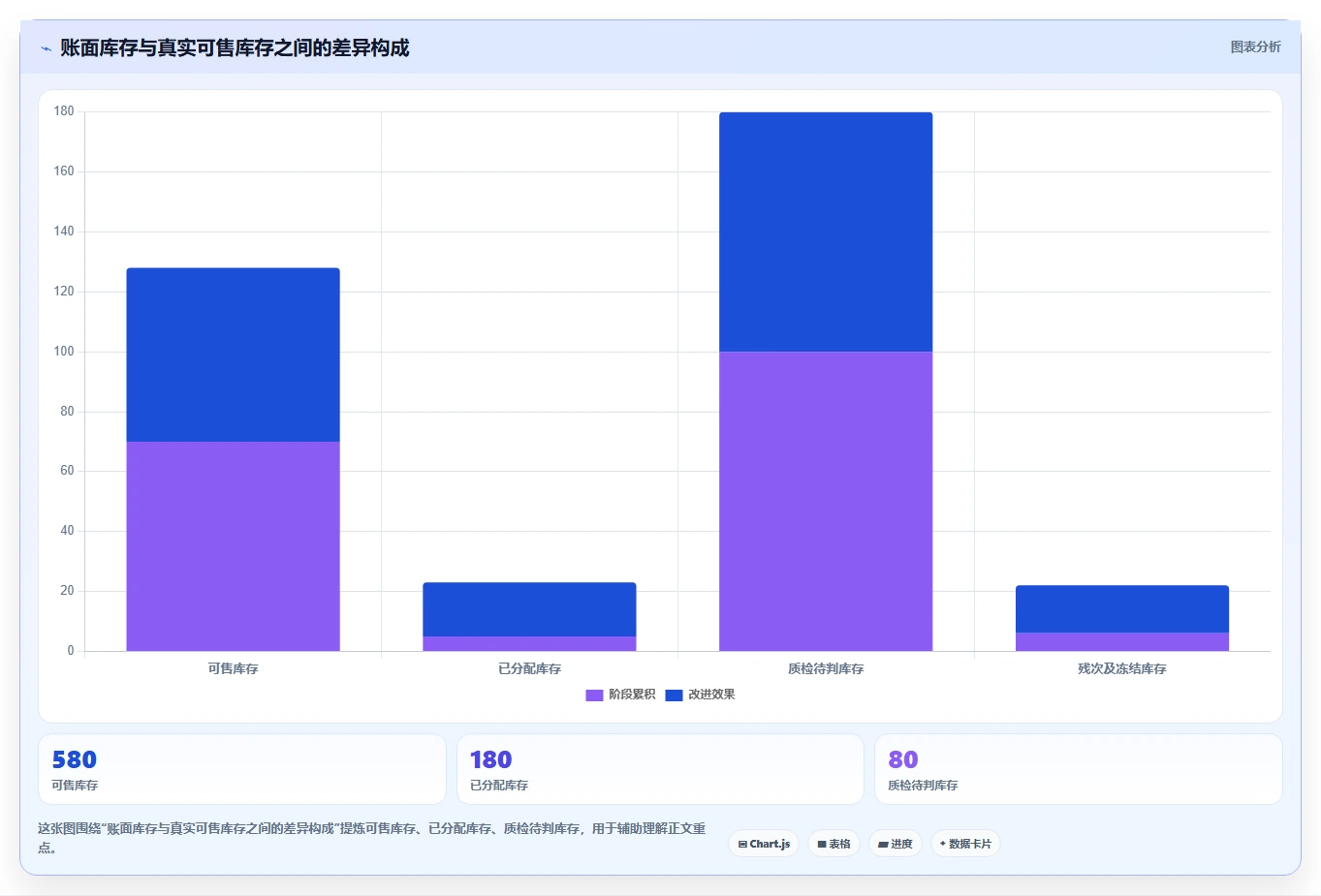Viewport: 1321px width, 896px height.
Task: Click the 180 y-axis tick label
Action: pos(64,111)
